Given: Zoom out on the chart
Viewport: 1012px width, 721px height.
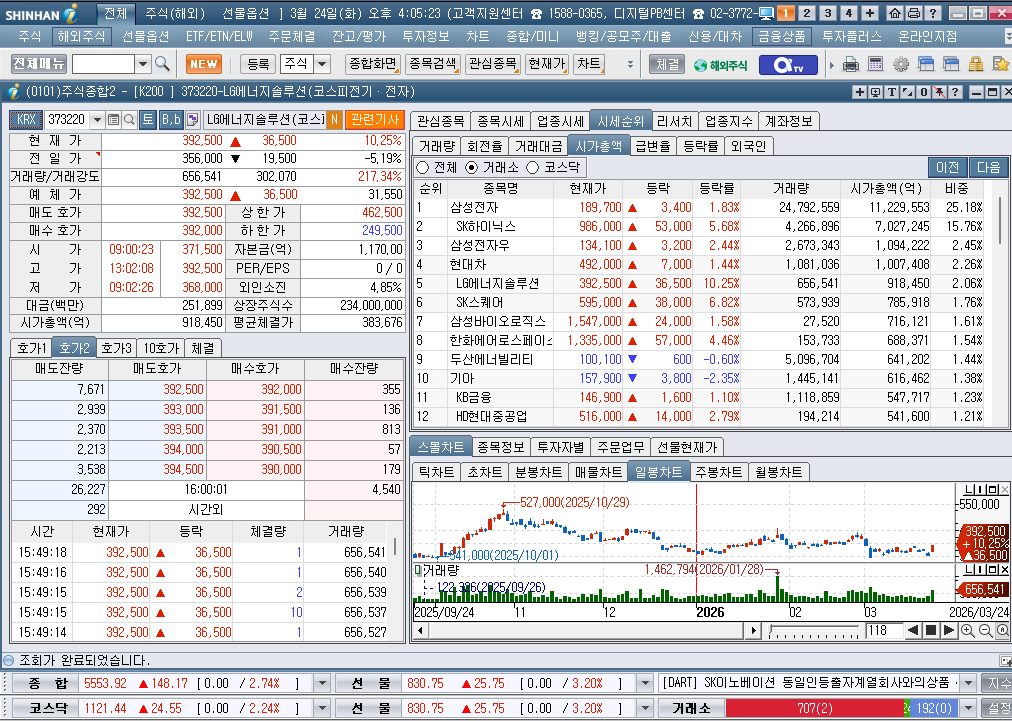Looking at the screenshot, I should (986, 631).
